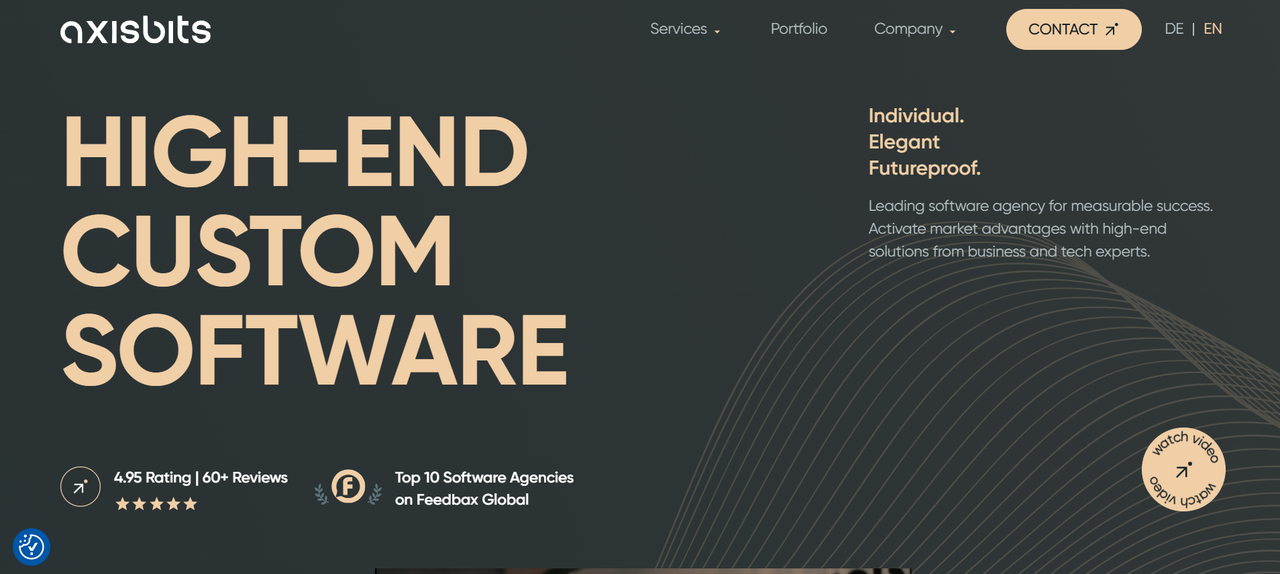Image resolution: width=1280 pixels, height=574 pixels.
Task: Click the HIGH-END CUSTOM SOFTWARE headline
Action: pyautogui.click(x=315, y=250)
